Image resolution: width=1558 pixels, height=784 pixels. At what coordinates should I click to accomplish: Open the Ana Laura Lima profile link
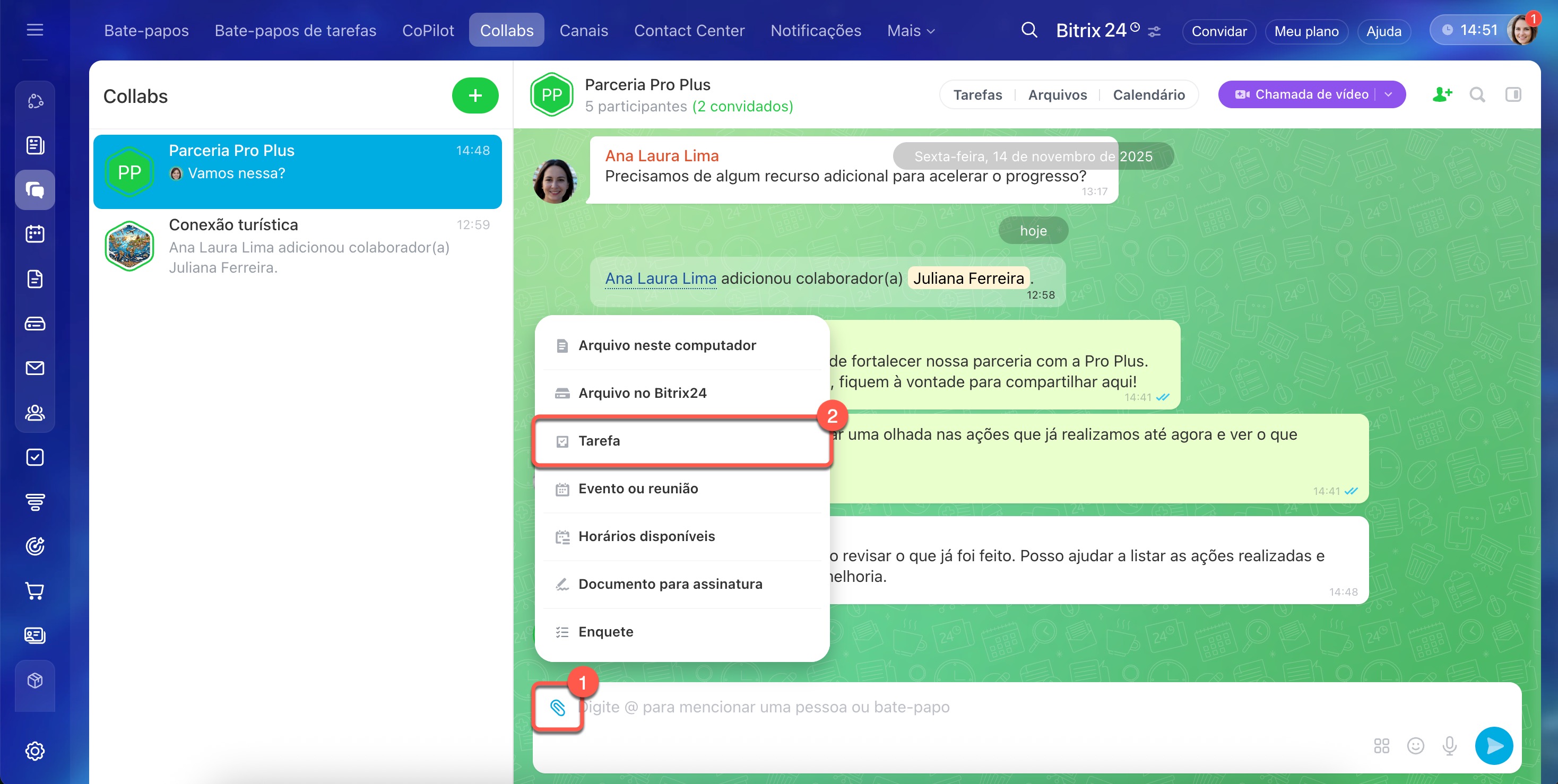[x=661, y=278]
